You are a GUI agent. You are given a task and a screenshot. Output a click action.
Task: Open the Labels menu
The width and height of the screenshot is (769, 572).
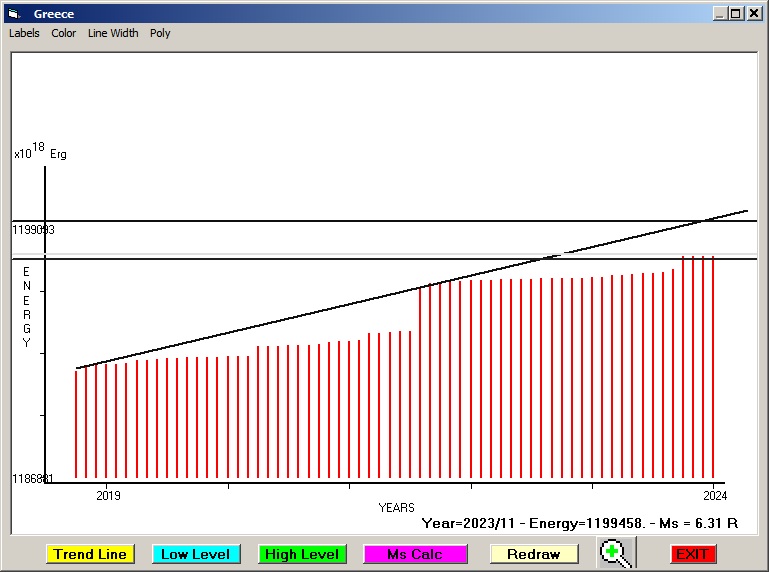(x=24, y=33)
